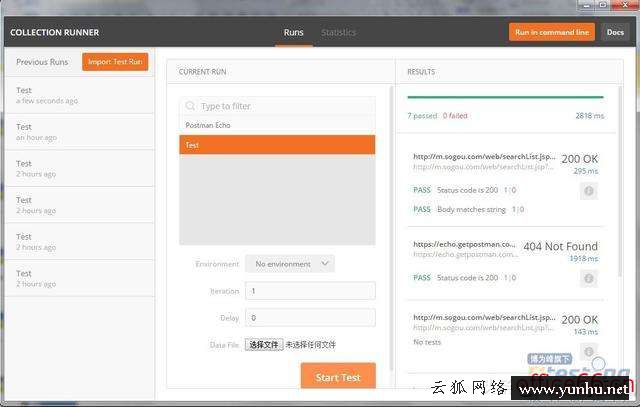This screenshot has width=640, height=407.
Task: Click the Previous Runs heading
Action: [x=42, y=62]
